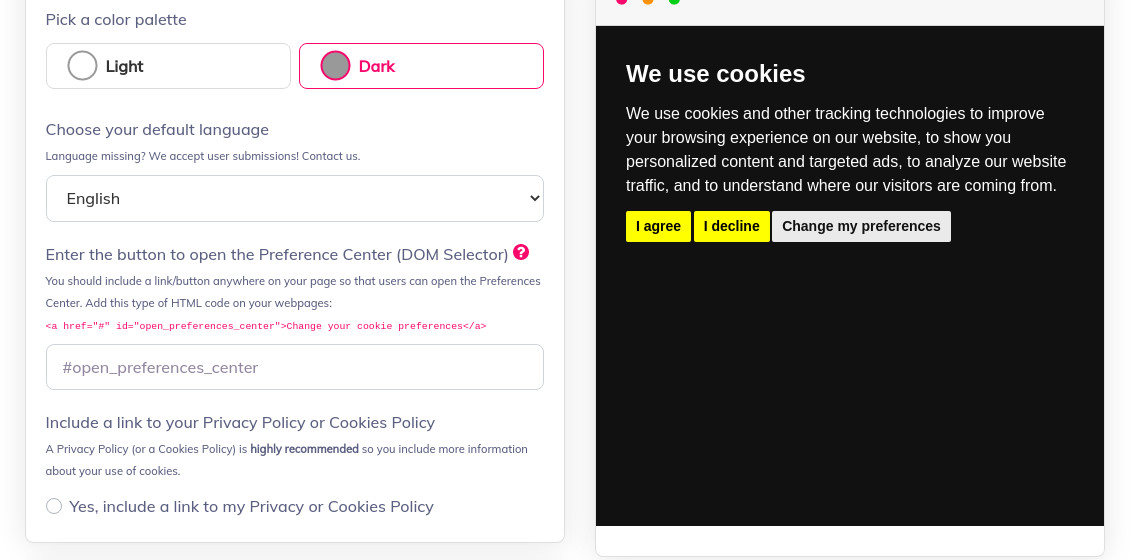1137x560 pixels.
Task: Click the label Yes, include a link to my Privacy or Cookies Policy
Action: pos(251,506)
